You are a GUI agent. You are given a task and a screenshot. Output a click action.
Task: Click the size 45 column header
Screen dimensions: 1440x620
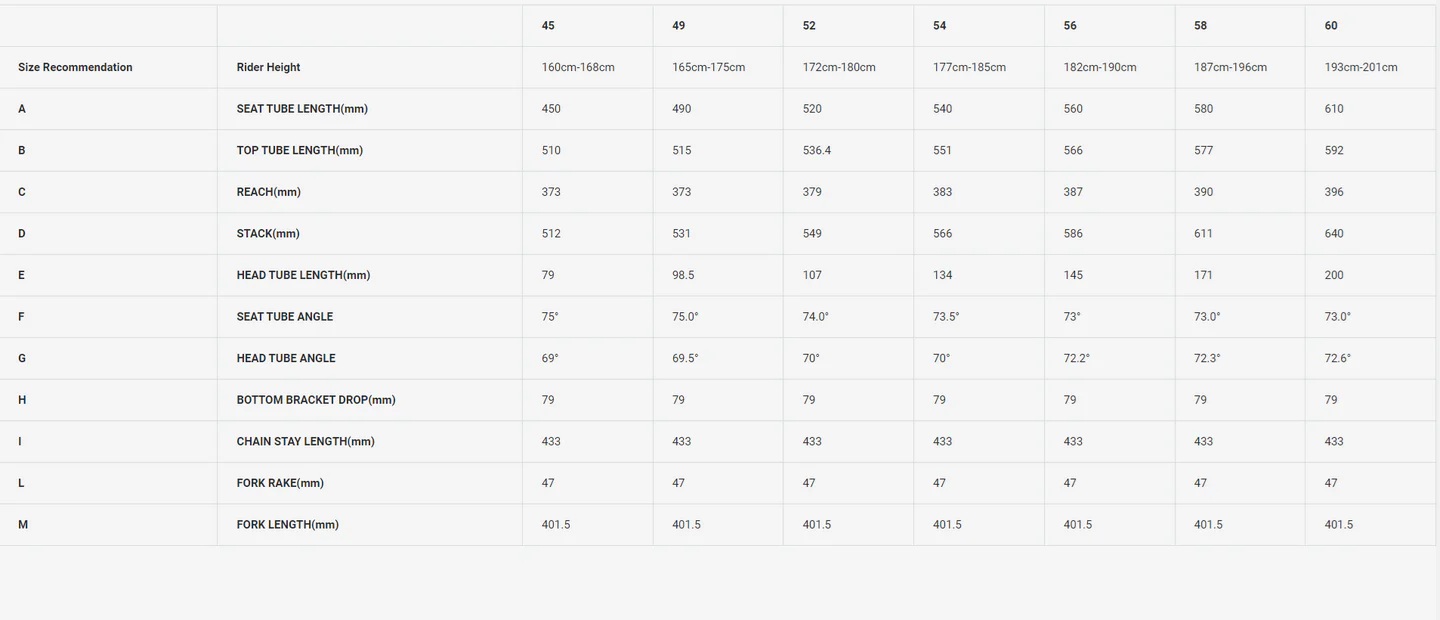point(548,26)
